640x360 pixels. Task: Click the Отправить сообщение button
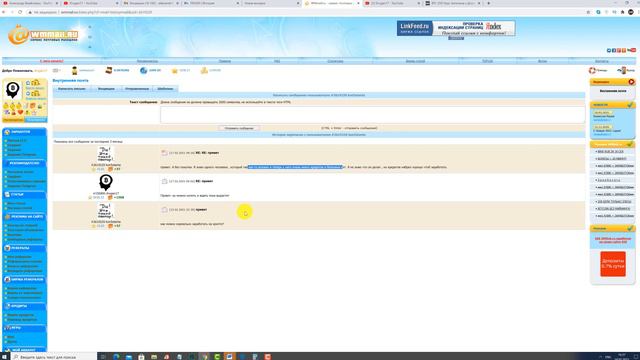point(239,128)
